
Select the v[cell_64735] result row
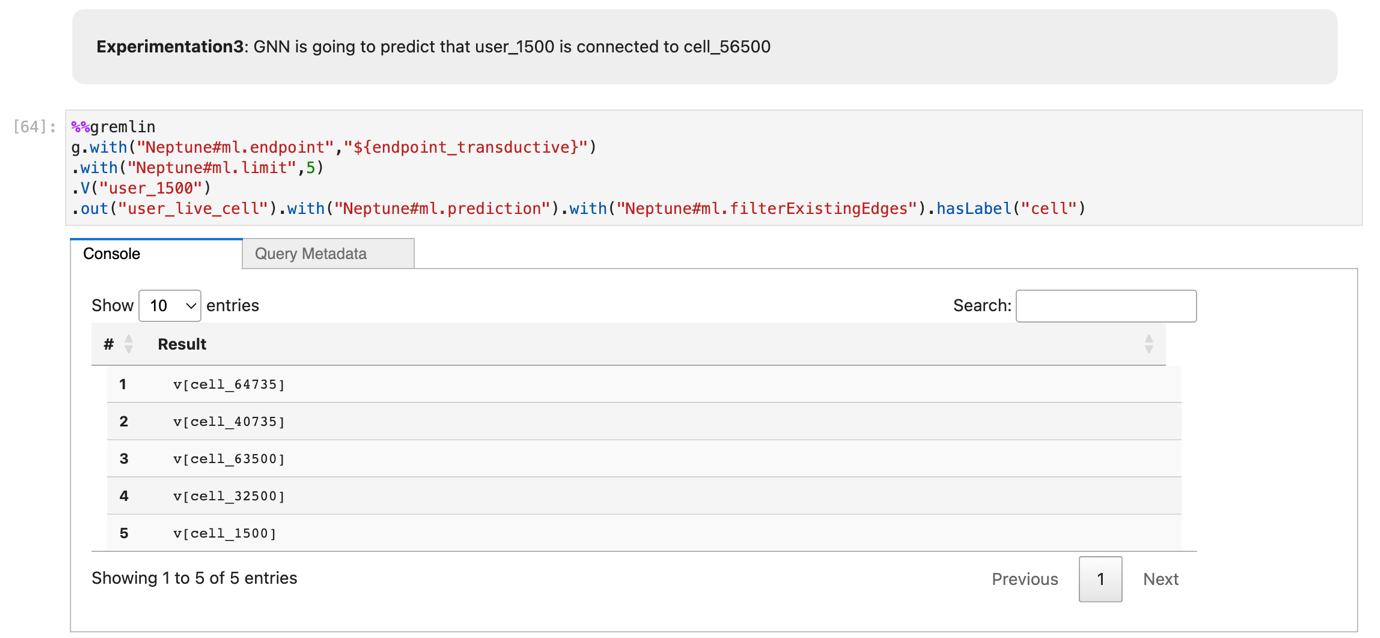pyautogui.click(x=229, y=384)
